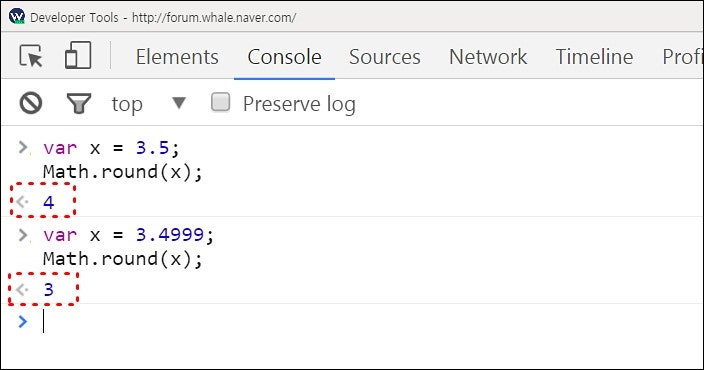
Task: Click the Preserve log label text
Action: [299, 104]
